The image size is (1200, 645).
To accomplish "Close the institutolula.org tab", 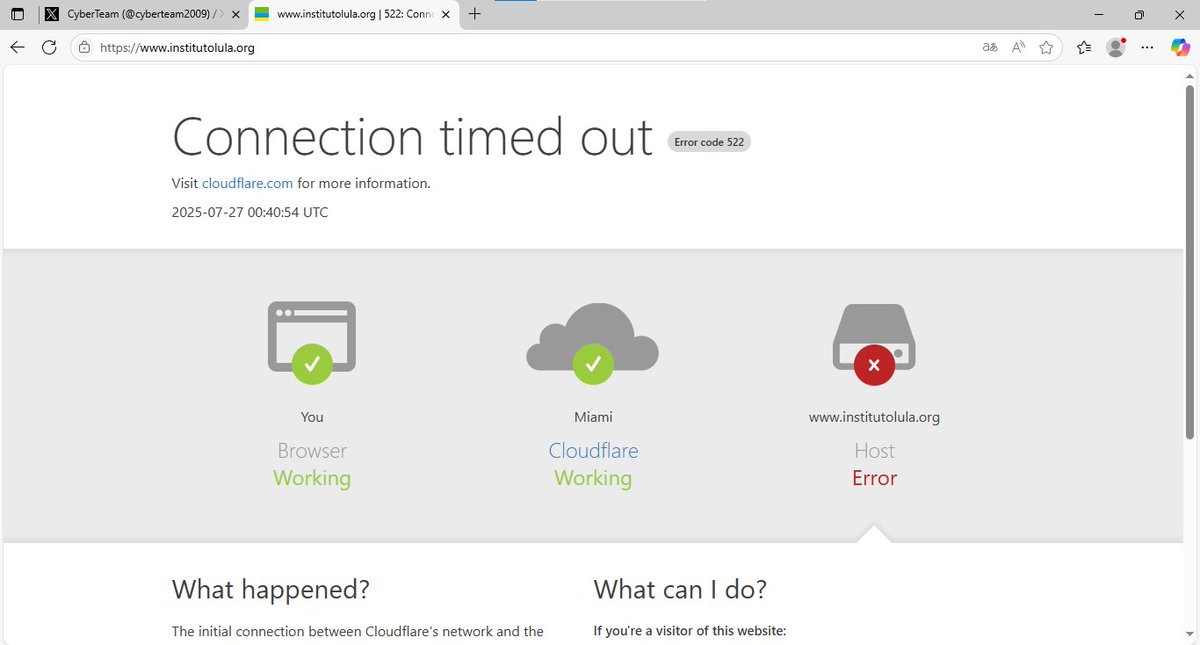I will point(446,15).
